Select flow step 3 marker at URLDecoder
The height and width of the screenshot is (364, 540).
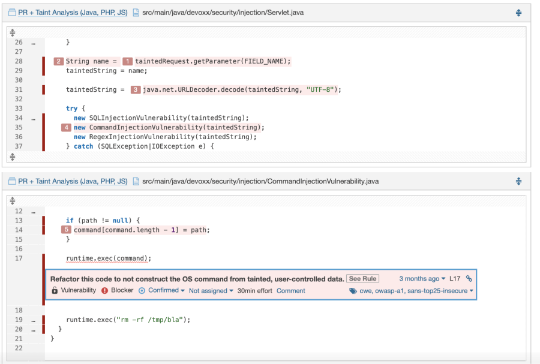pos(135,90)
